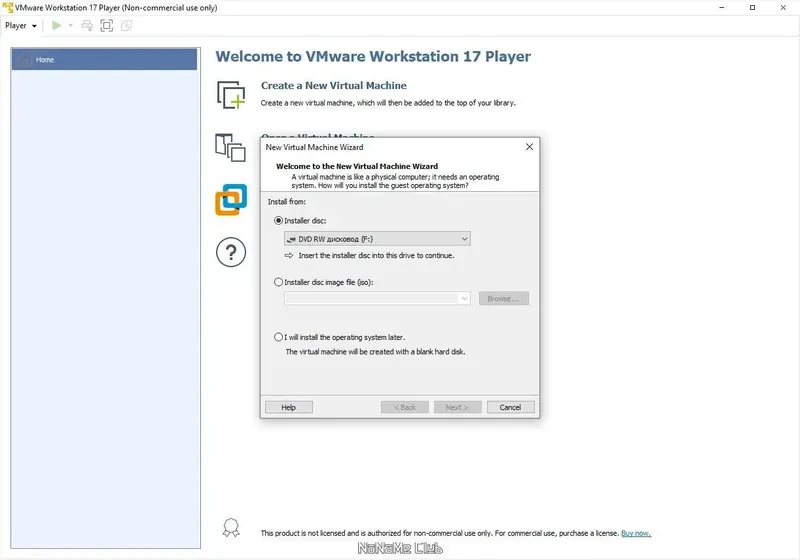Close the New Virtual Machine Wizard dialog
This screenshot has height=560, width=800.
click(529, 147)
